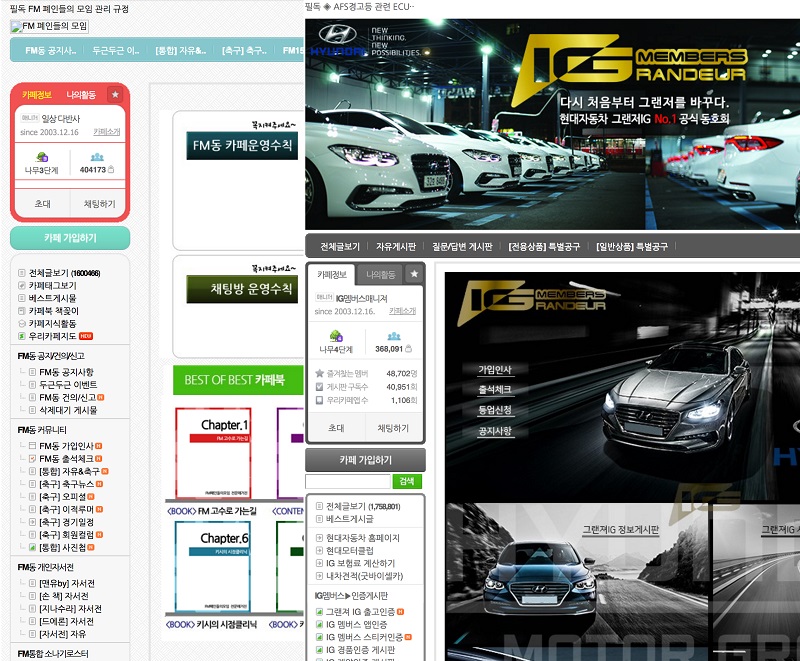Open the 카페소개 link in the Grandeur cafe
The image size is (800, 661).
pos(403,311)
